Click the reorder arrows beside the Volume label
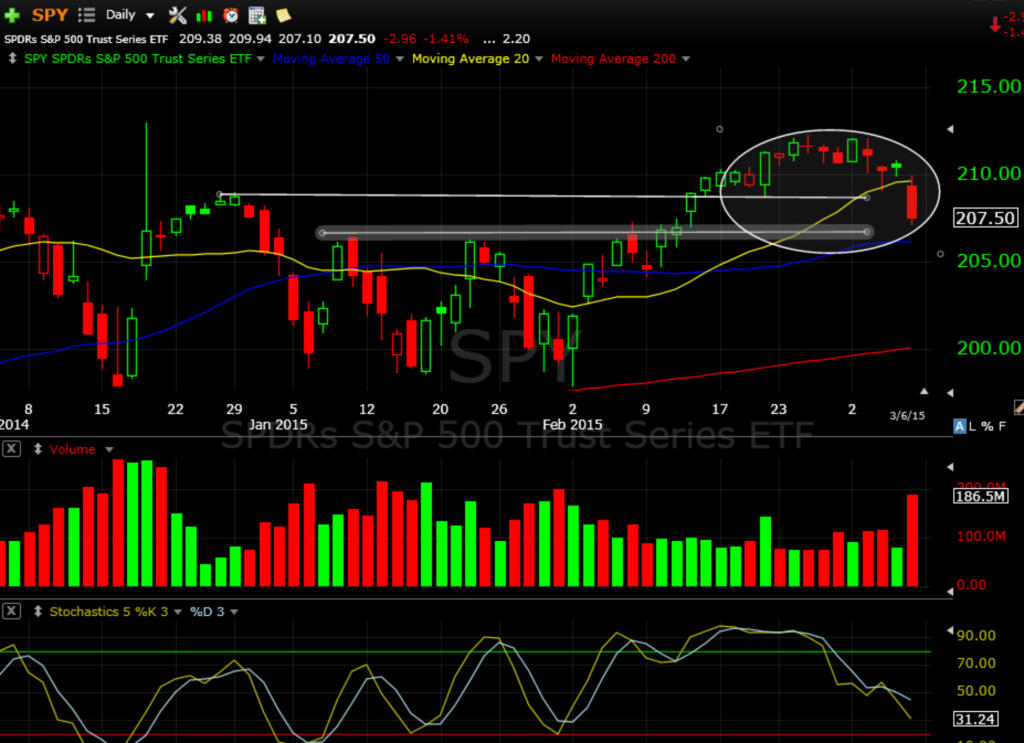1024x743 pixels. click(x=38, y=449)
